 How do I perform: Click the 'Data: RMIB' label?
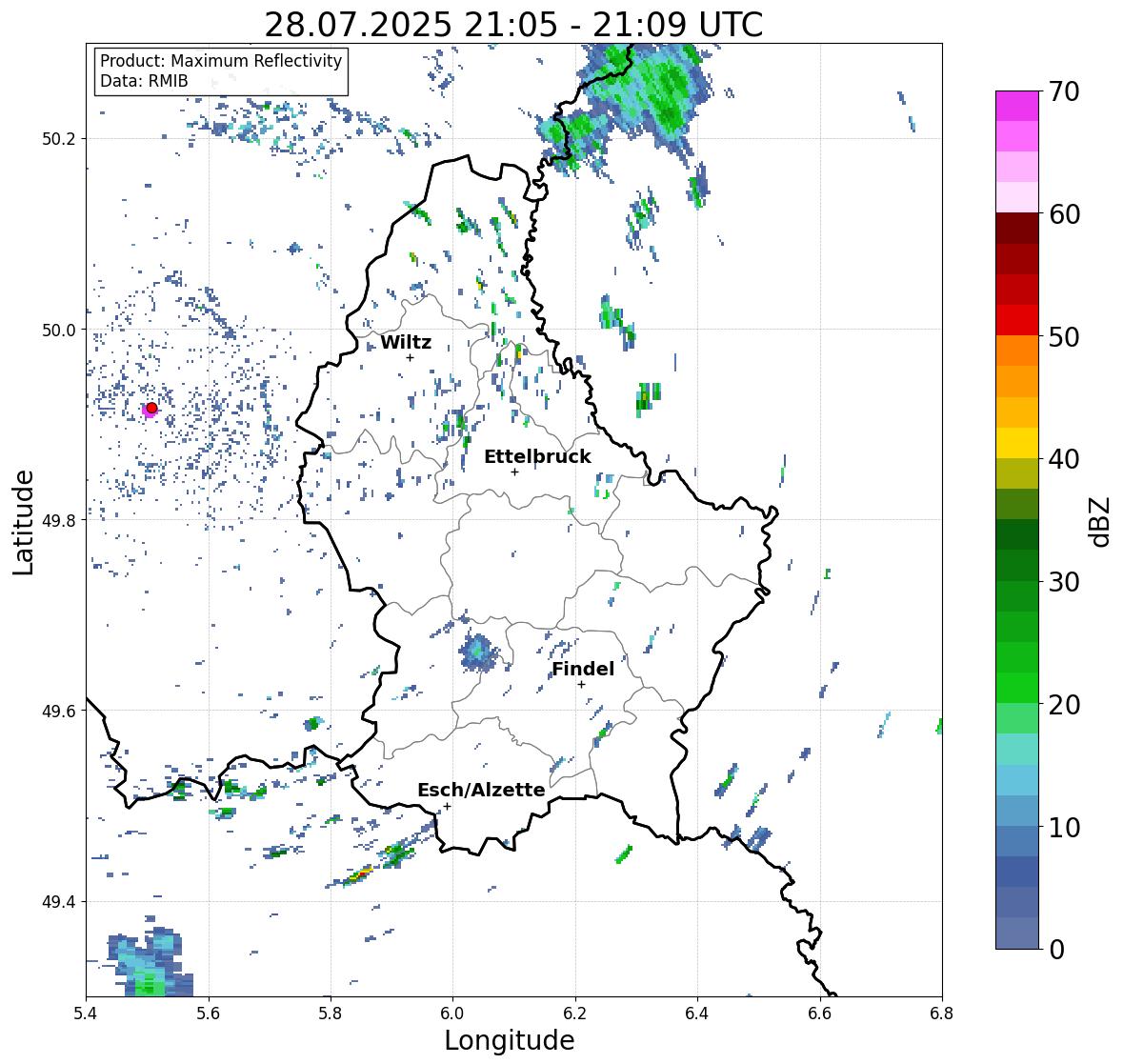tap(144, 81)
